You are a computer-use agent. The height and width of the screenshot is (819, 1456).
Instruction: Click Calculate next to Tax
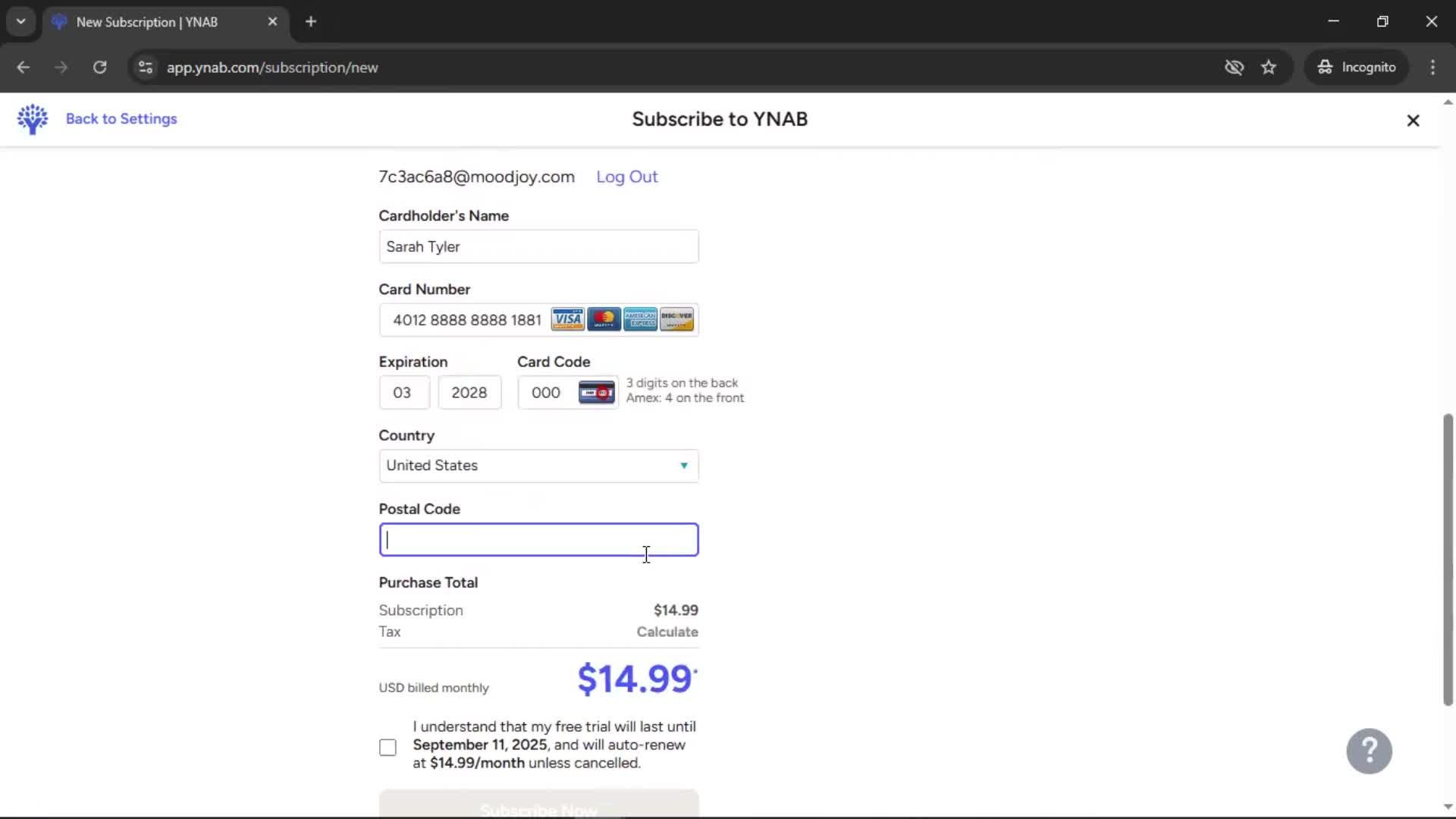[x=667, y=632]
